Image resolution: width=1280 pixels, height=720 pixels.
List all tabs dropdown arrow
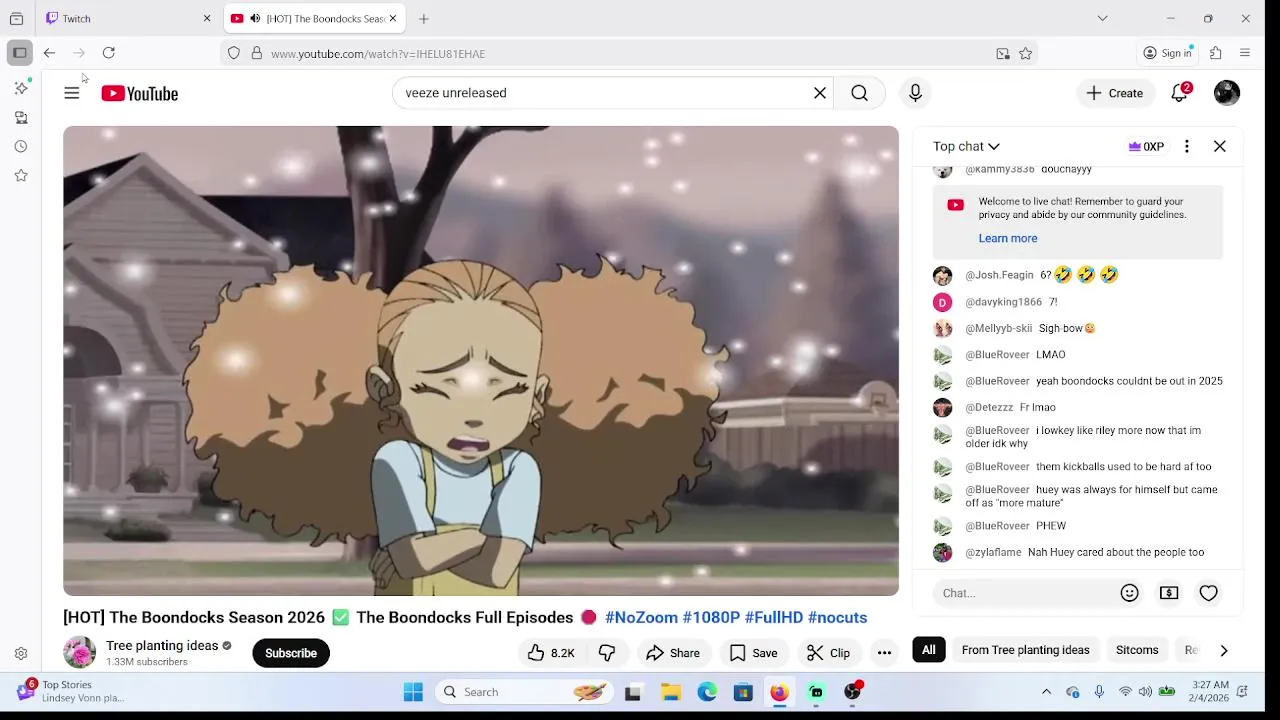click(1102, 18)
